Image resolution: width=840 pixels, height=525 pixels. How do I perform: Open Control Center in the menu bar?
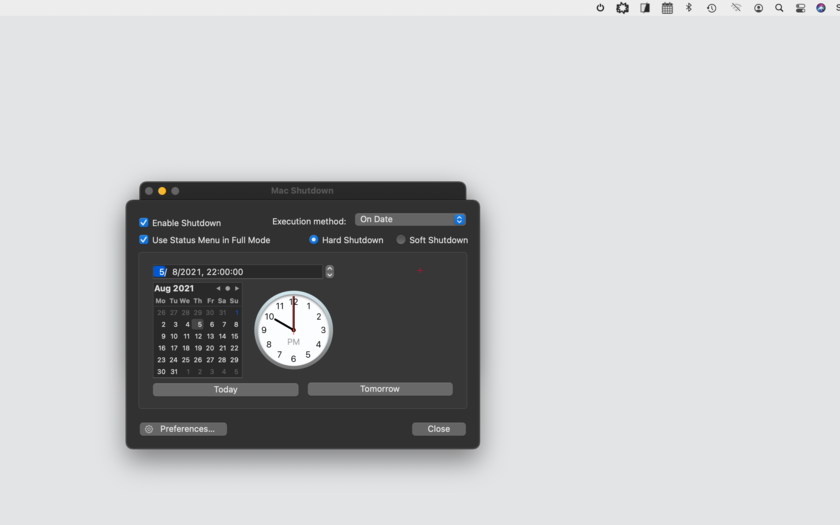pyautogui.click(x=800, y=8)
